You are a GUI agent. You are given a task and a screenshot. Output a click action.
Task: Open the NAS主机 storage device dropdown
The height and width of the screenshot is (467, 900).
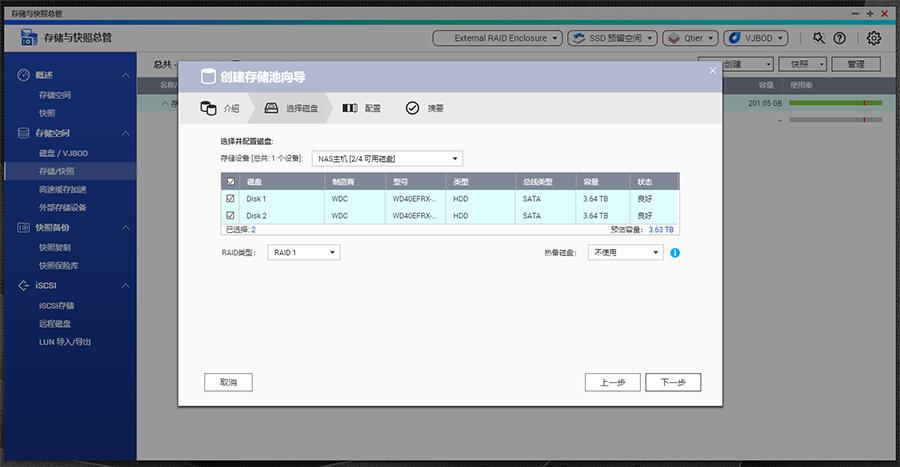(x=387, y=158)
